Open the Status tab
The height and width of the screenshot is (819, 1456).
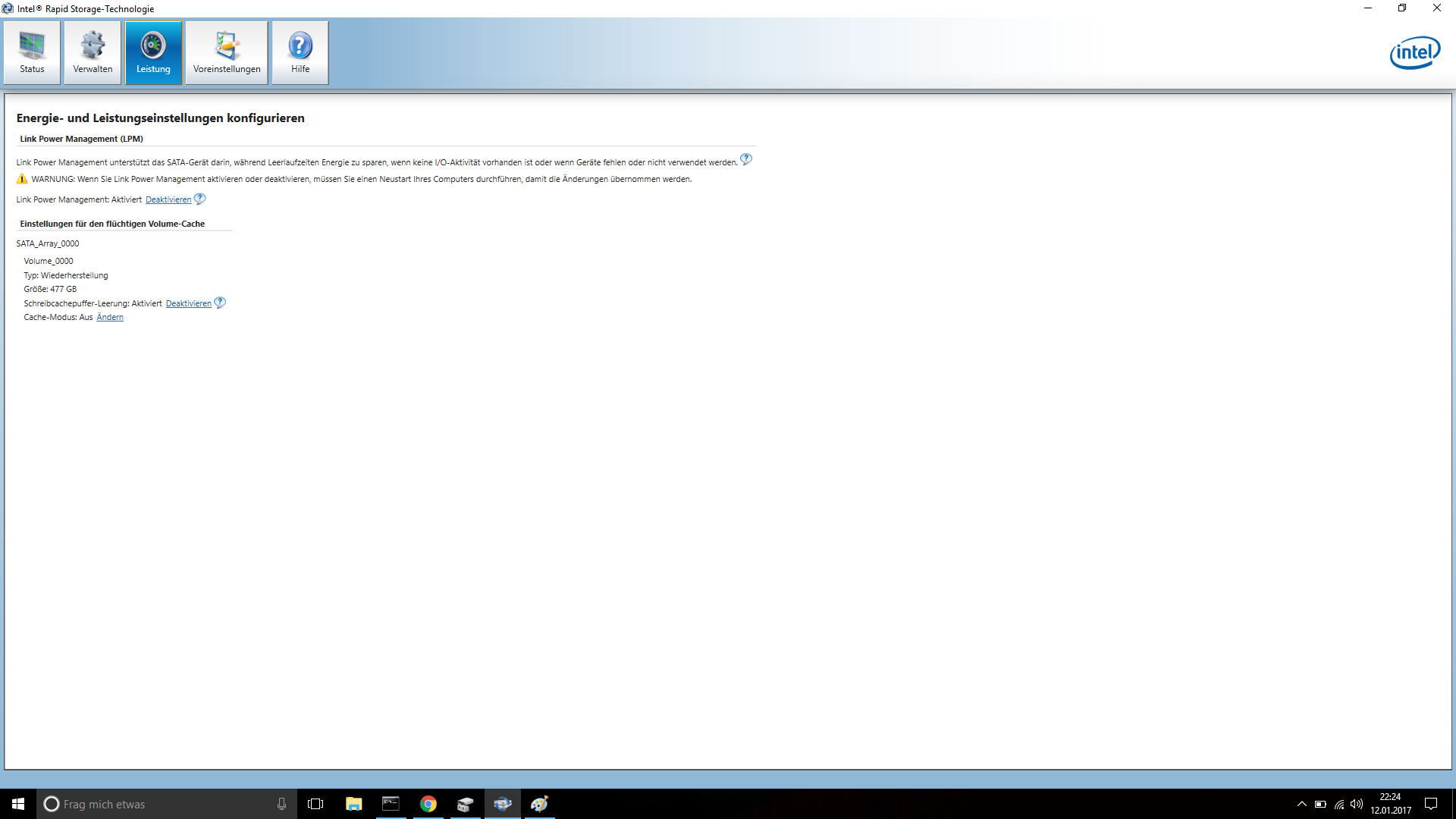[32, 52]
